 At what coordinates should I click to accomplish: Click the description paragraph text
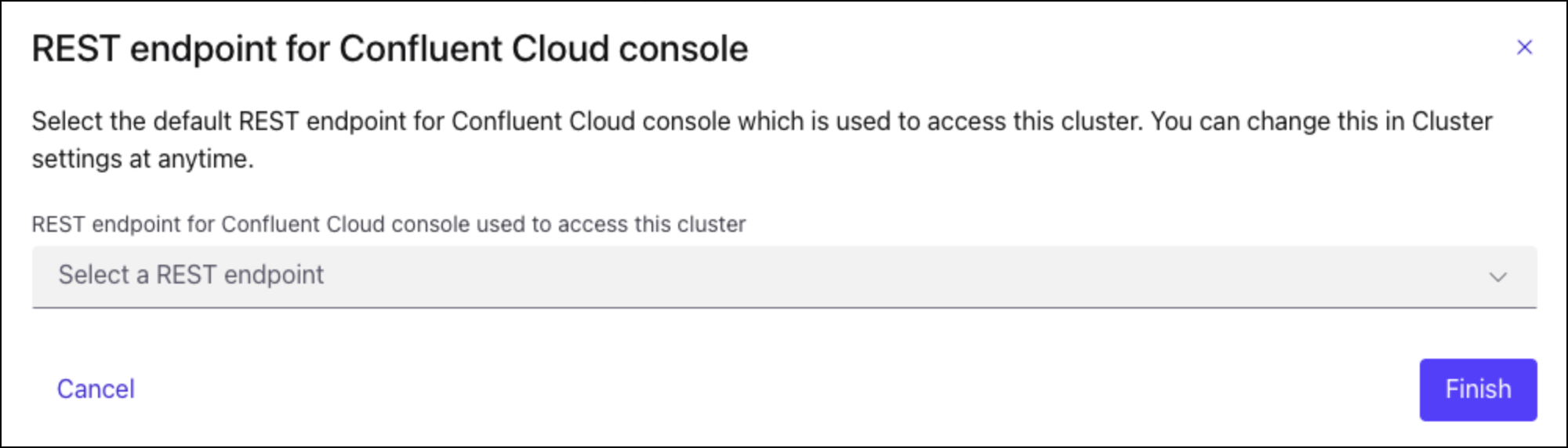pyautogui.click(x=760, y=122)
